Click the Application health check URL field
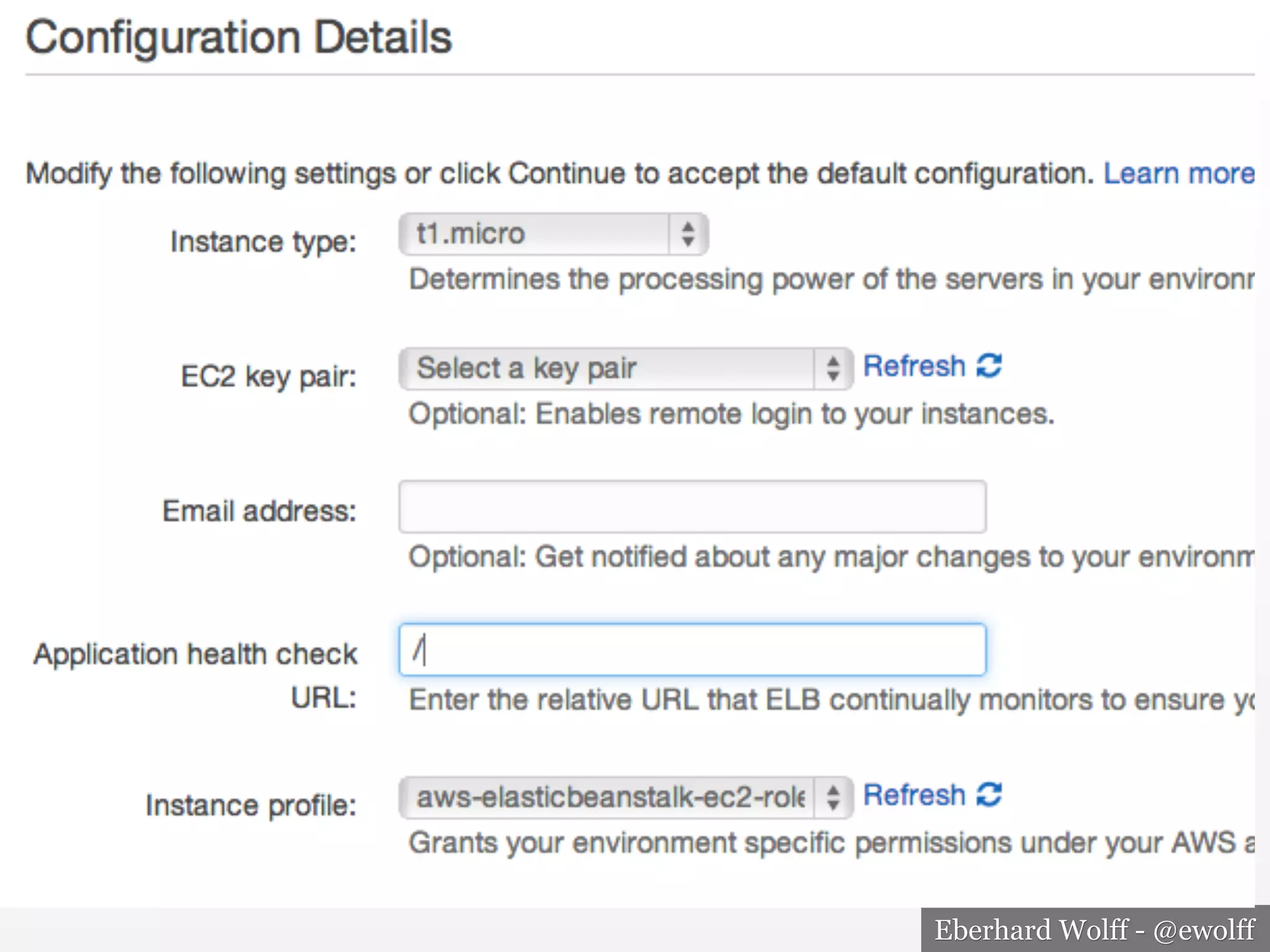This screenshot has height=952, width=1270. point(692,650)
